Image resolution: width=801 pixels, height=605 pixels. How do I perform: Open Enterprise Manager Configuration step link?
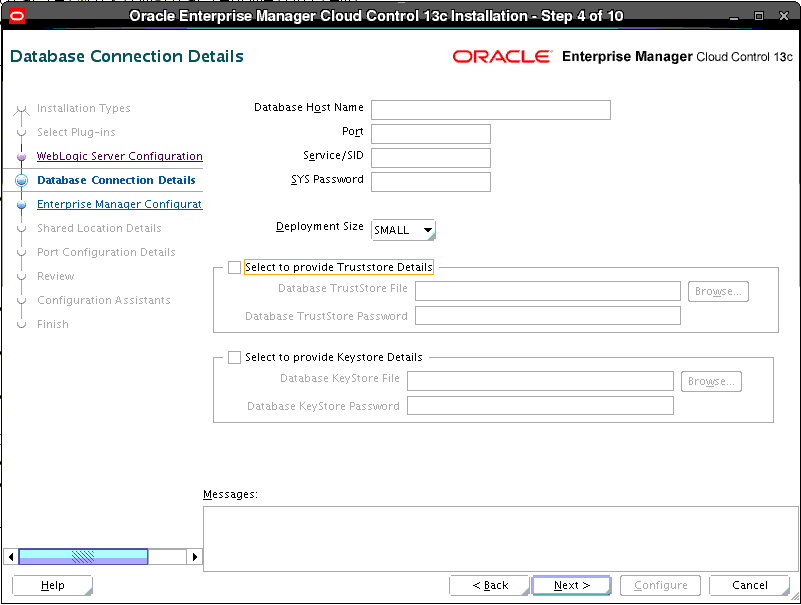click(120, 204)
